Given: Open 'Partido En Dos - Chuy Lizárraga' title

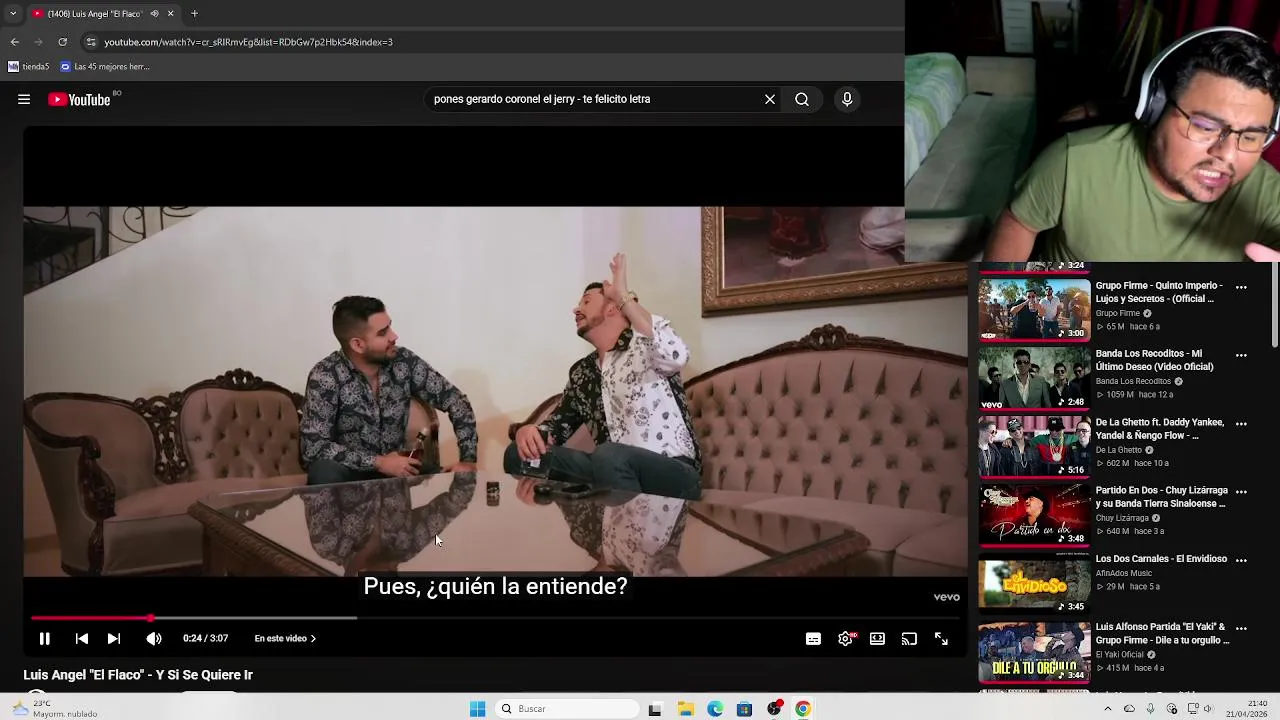Looking at the screenshot, I should pos(1162,497).
